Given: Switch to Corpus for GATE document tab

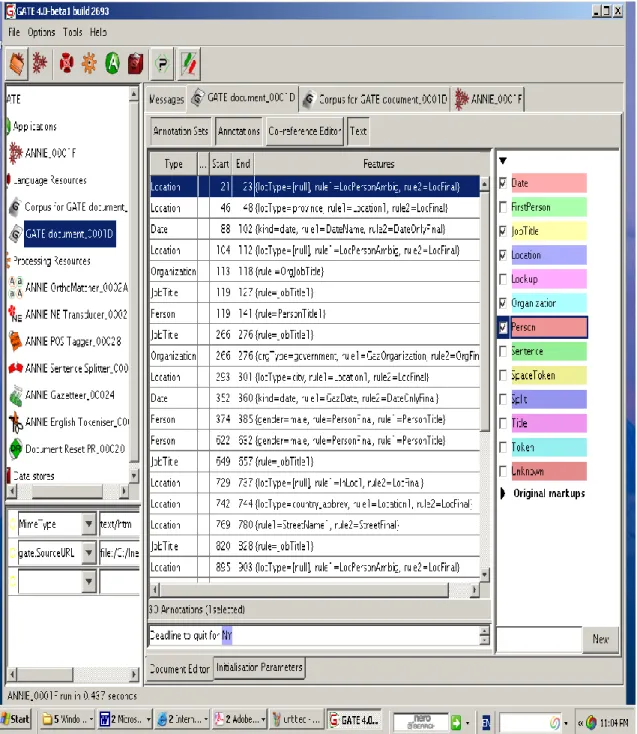Looking at the screenshot, I should click(374, 99).
